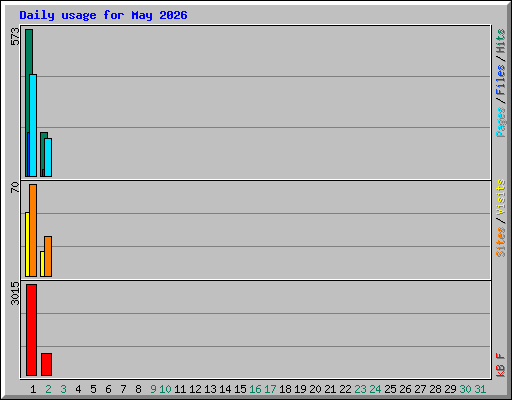The height and width of the screenshot is (400, 512).
Task: Click day label 17 on x-axis
Action: point(270,389)
